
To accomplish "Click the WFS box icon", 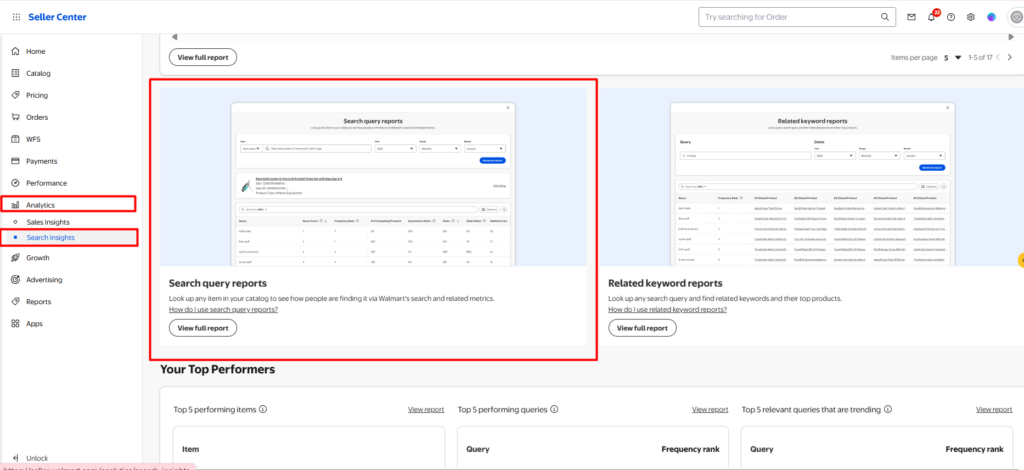I will pos(15,139).
